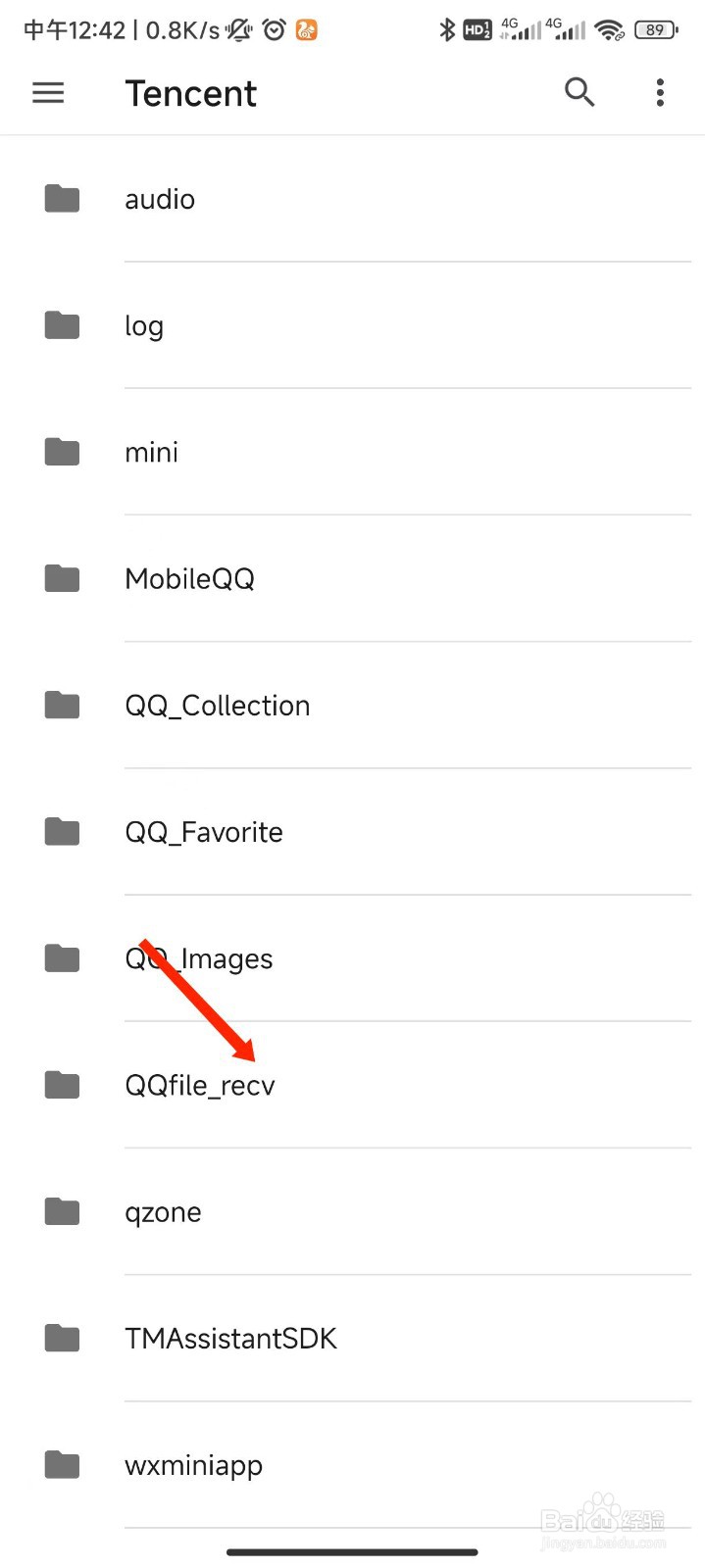Image resolution: width=705 pixels, height=1568 pixels.
Task: Tap the Tencent title in header
Action: (x=191, y=93)
